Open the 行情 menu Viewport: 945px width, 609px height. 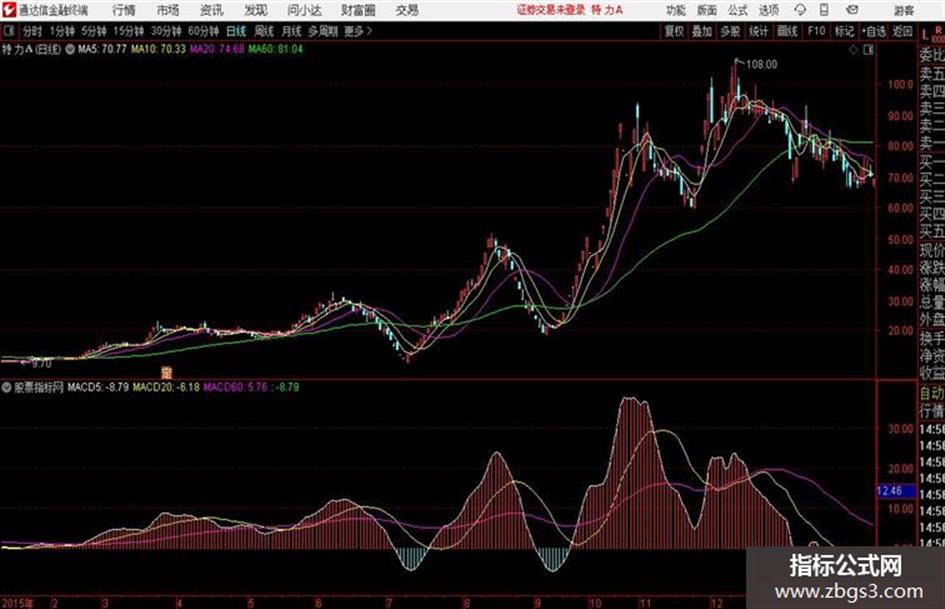[x=124, y=10]
